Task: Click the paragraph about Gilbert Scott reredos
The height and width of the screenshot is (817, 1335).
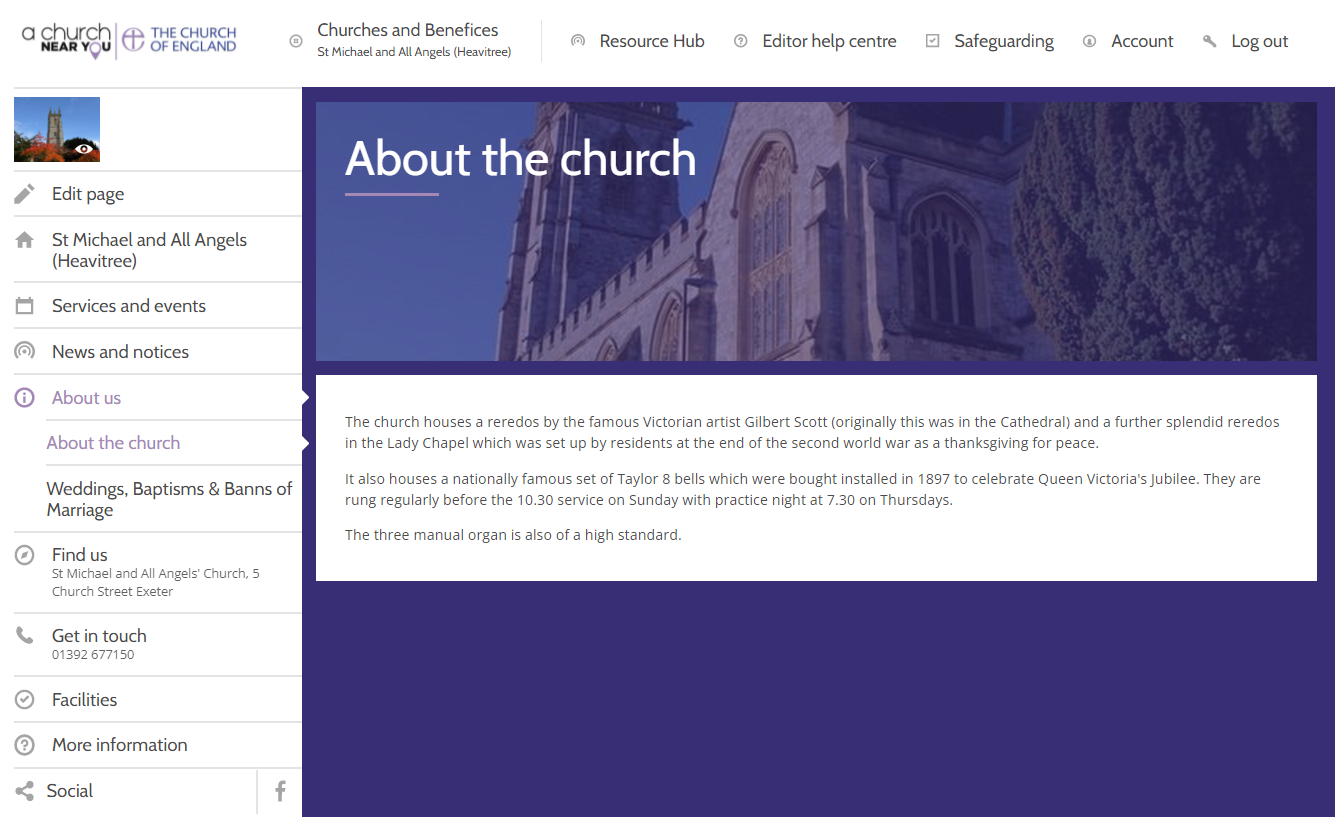Action: pyautogui.click(x=812, y=432)
